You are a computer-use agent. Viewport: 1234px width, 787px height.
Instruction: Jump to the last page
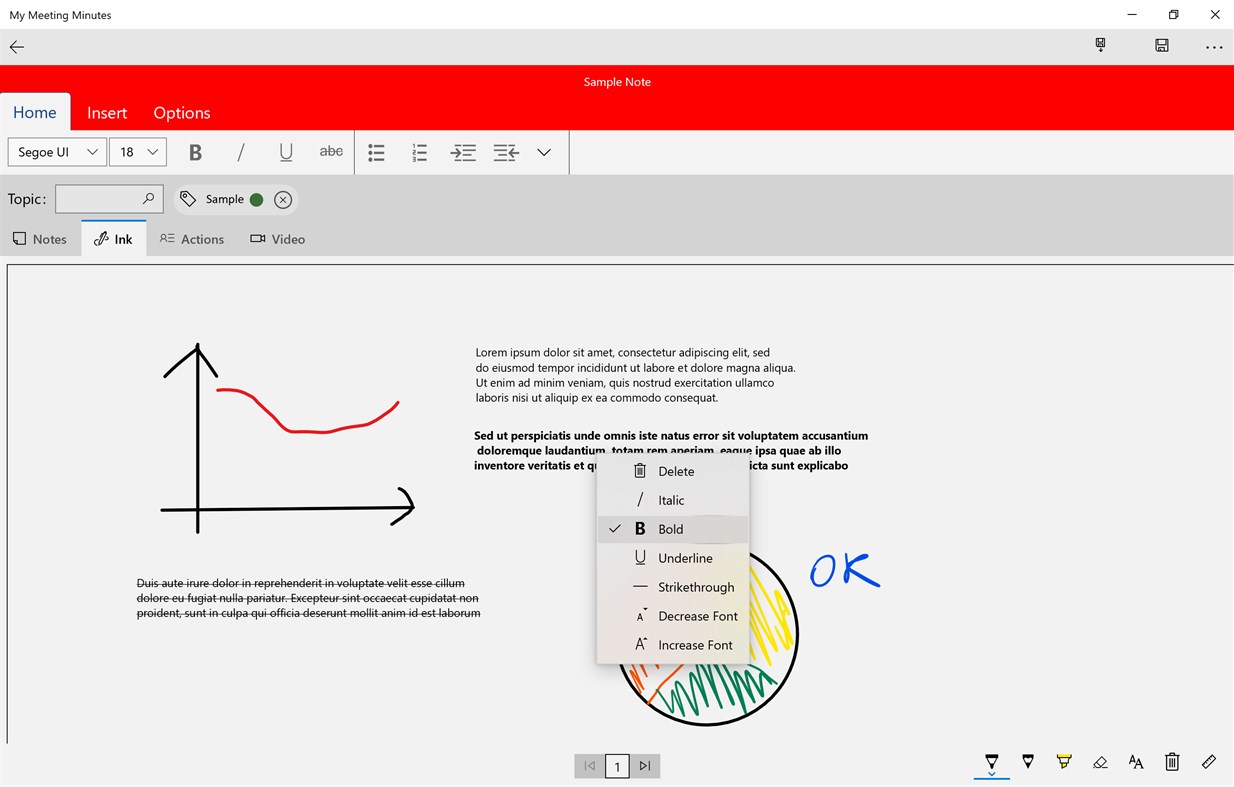[x=645, y=765]
